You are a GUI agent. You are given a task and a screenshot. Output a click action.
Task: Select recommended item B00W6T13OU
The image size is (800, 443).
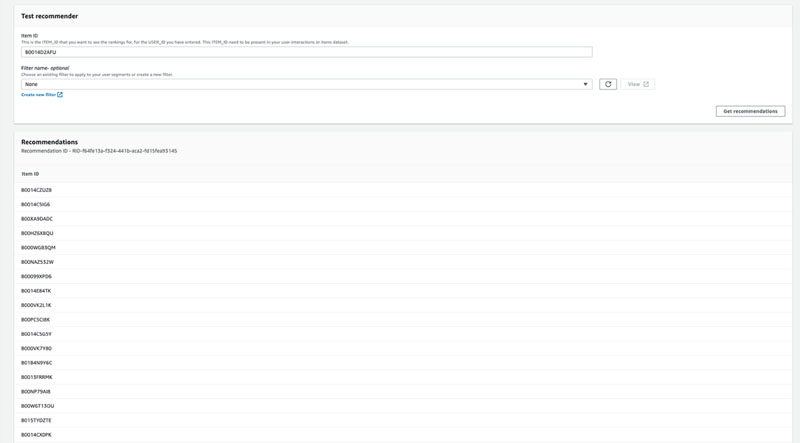click(37, 406)
